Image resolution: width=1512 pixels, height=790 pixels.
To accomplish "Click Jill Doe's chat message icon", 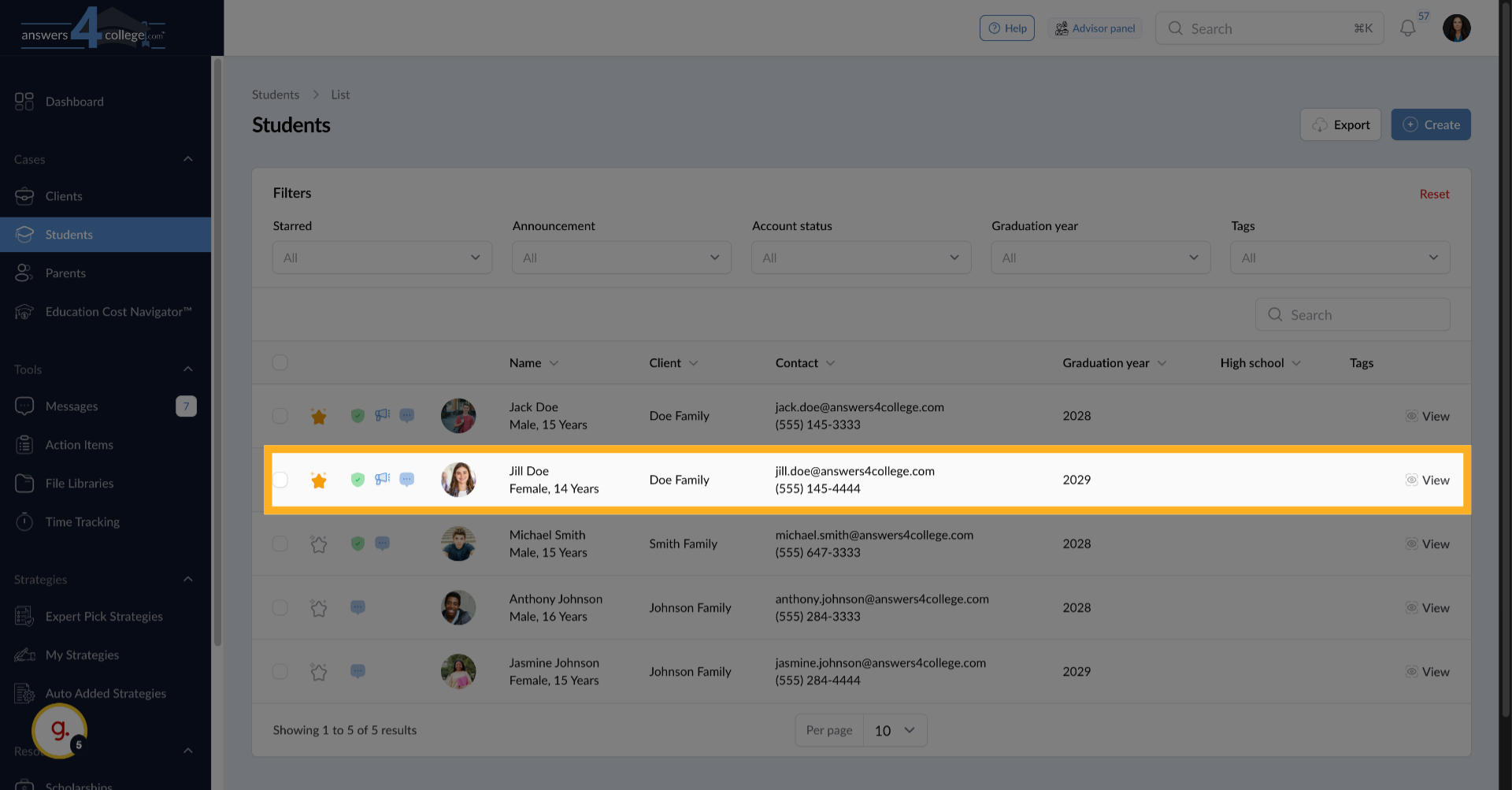I will [x=406, y=480].
